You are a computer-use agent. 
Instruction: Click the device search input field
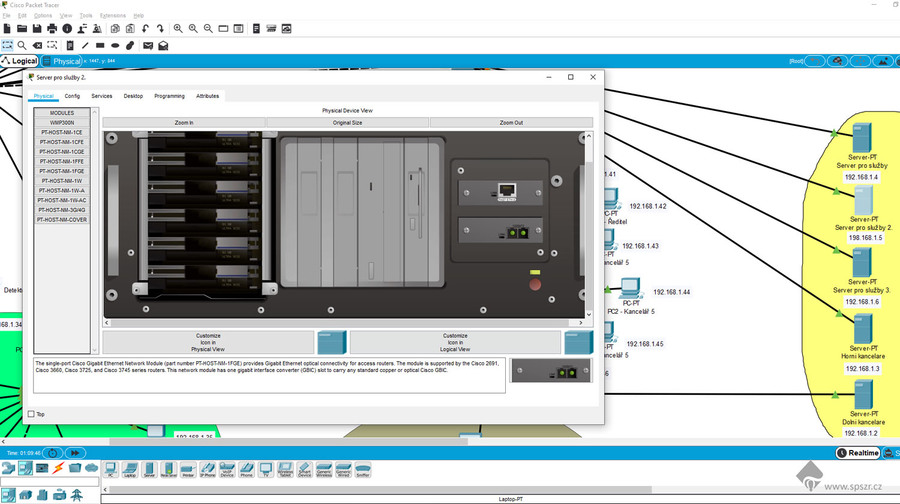50,482
